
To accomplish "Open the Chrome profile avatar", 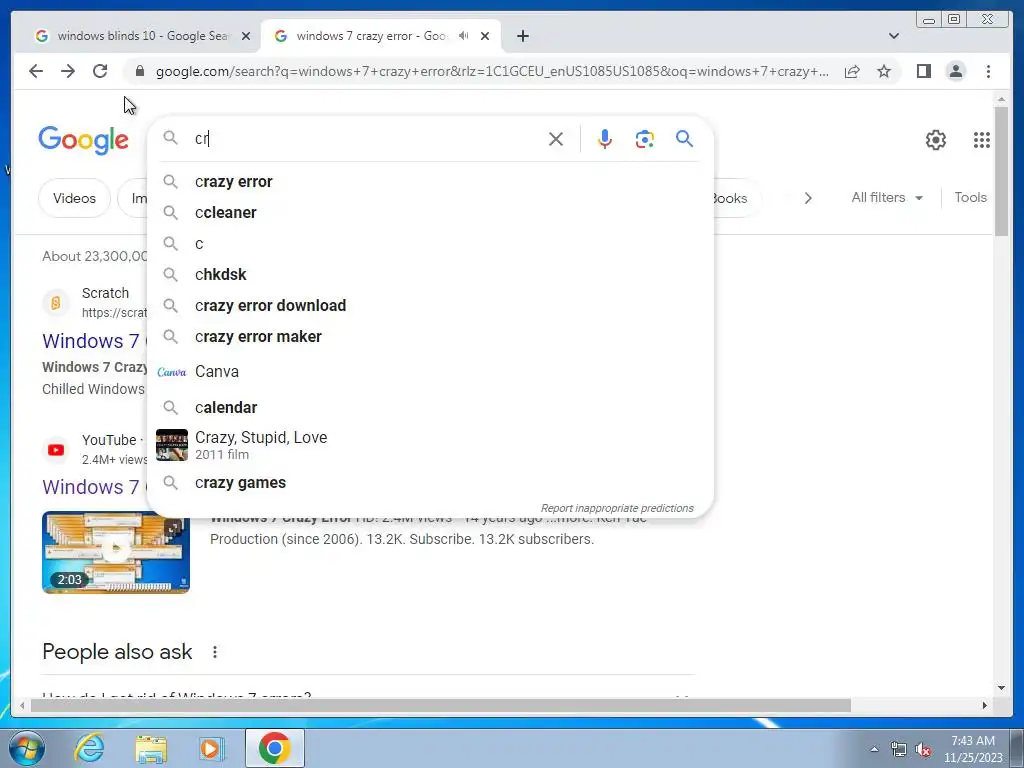I will [955, 71].
